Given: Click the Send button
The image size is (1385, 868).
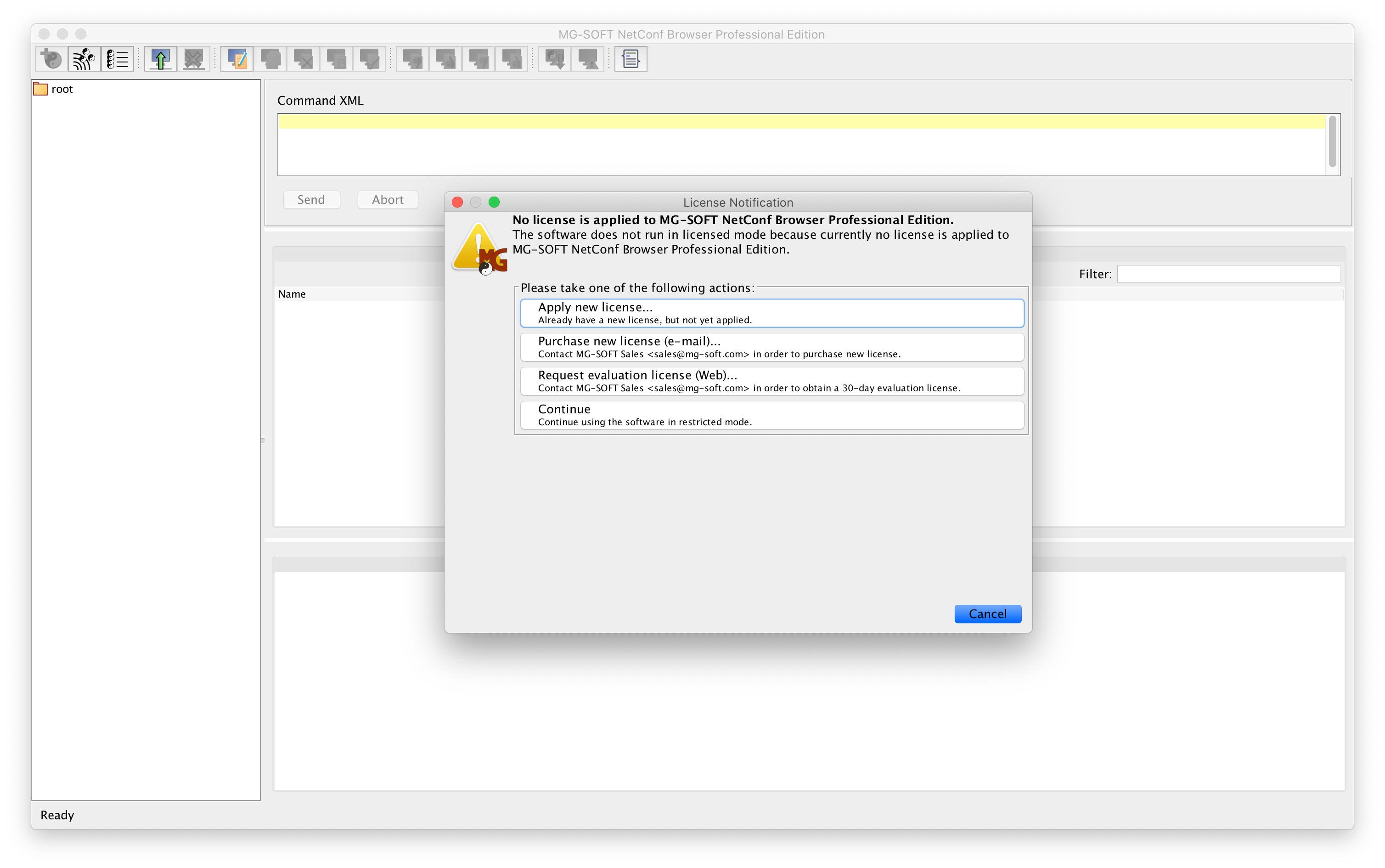Looking at the screenshot, I should 311,200.
